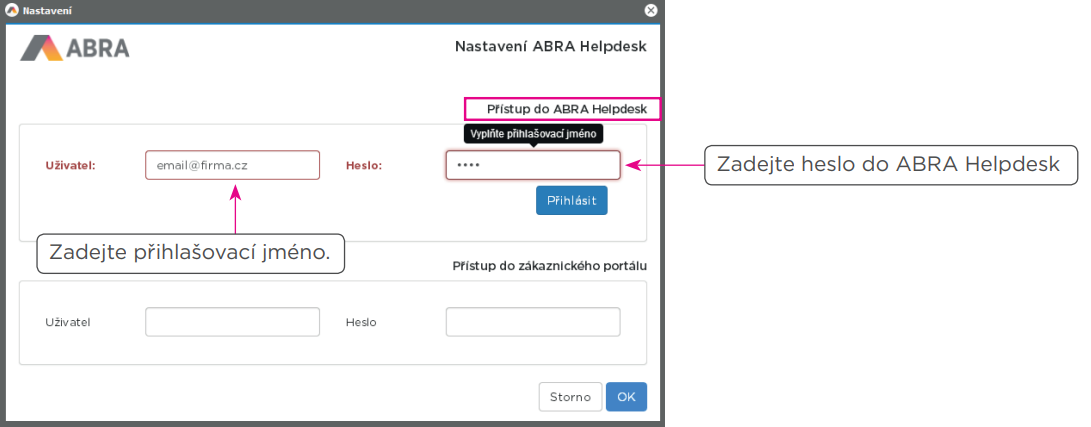
Task: Select the customer portal Heslo input field
Action: (x=532, y=322)
